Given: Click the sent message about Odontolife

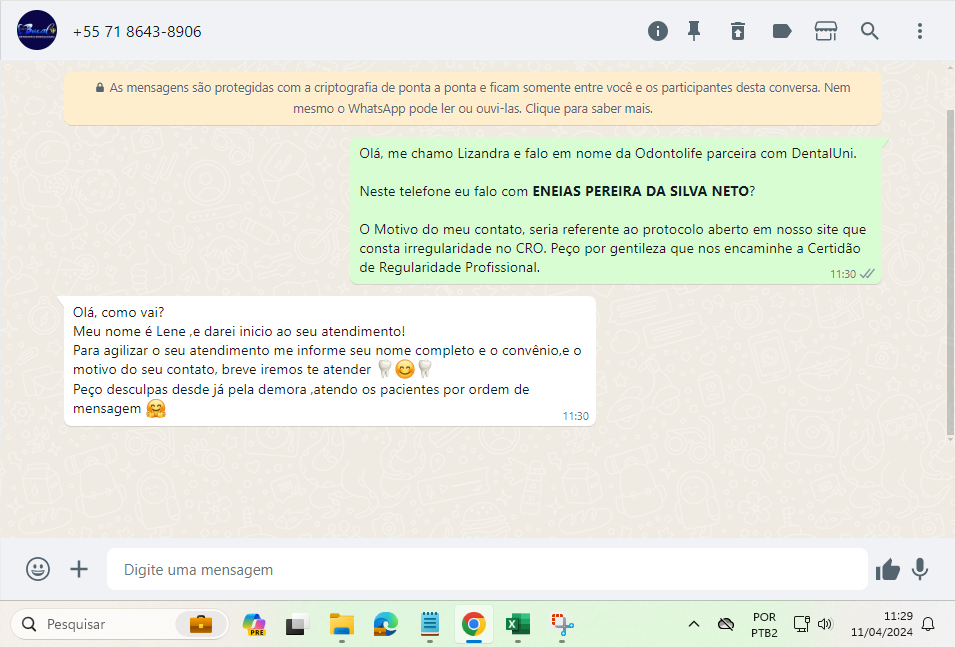Looking at the screenshot, I should pyautogui.click(x=615, y=210).
